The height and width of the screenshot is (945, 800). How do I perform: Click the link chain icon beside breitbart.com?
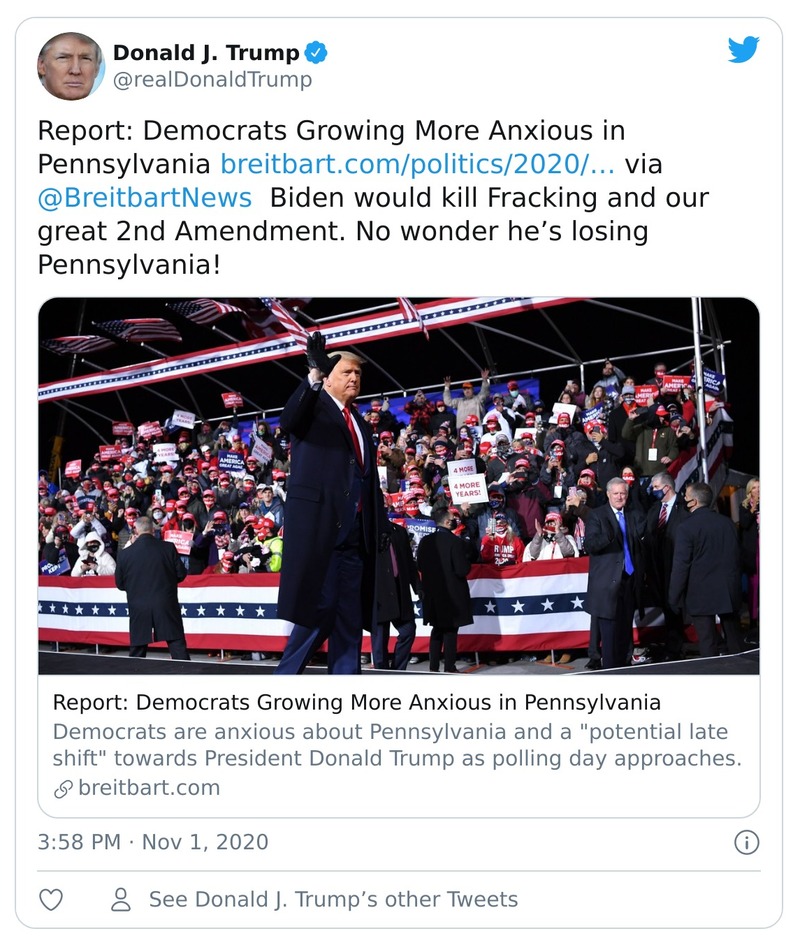click(61, 787)
